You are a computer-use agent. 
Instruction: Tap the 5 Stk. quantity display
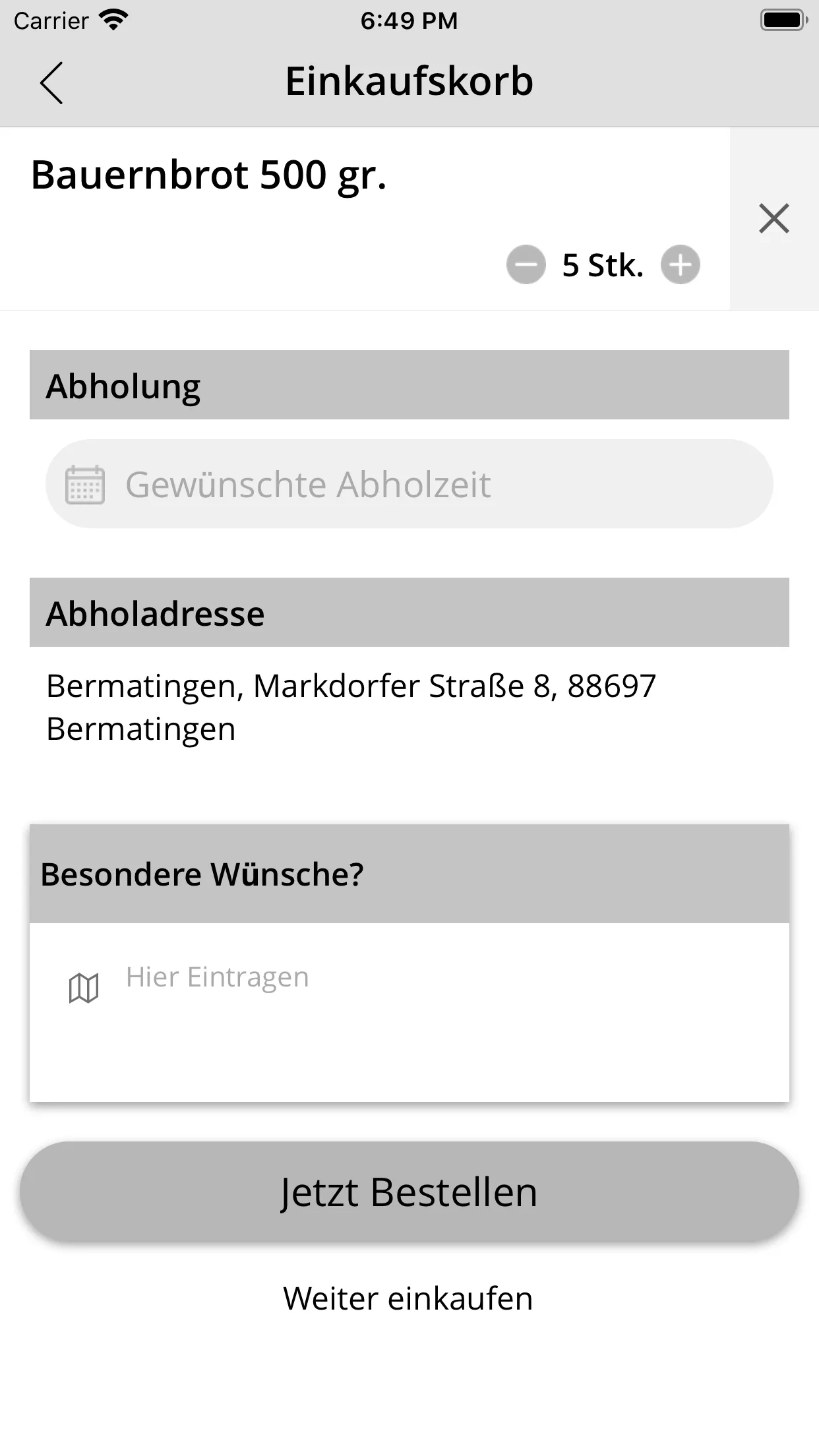tap(602, 264)
